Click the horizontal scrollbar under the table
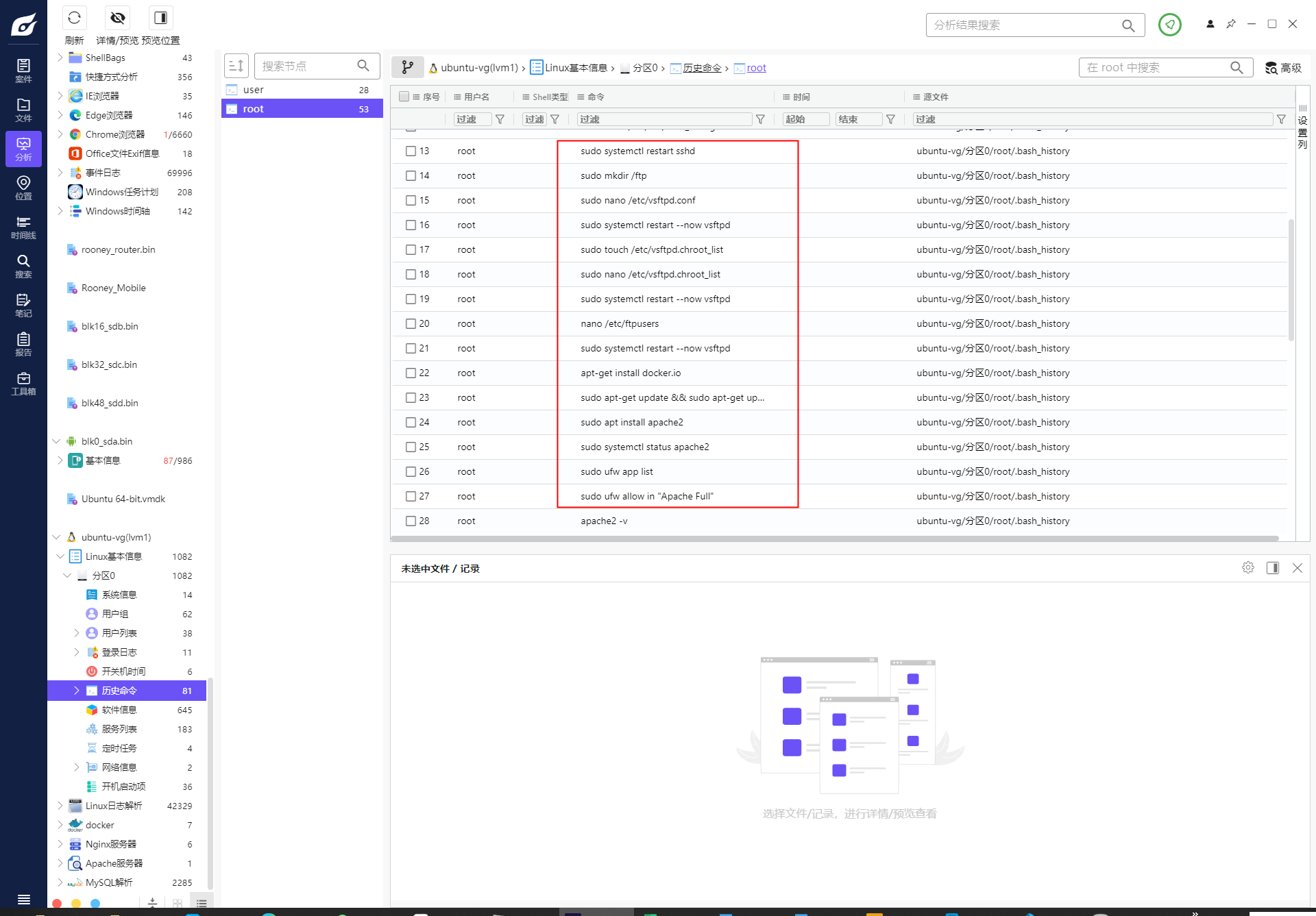Screen dimensions: 1316x916 [835, 539]
